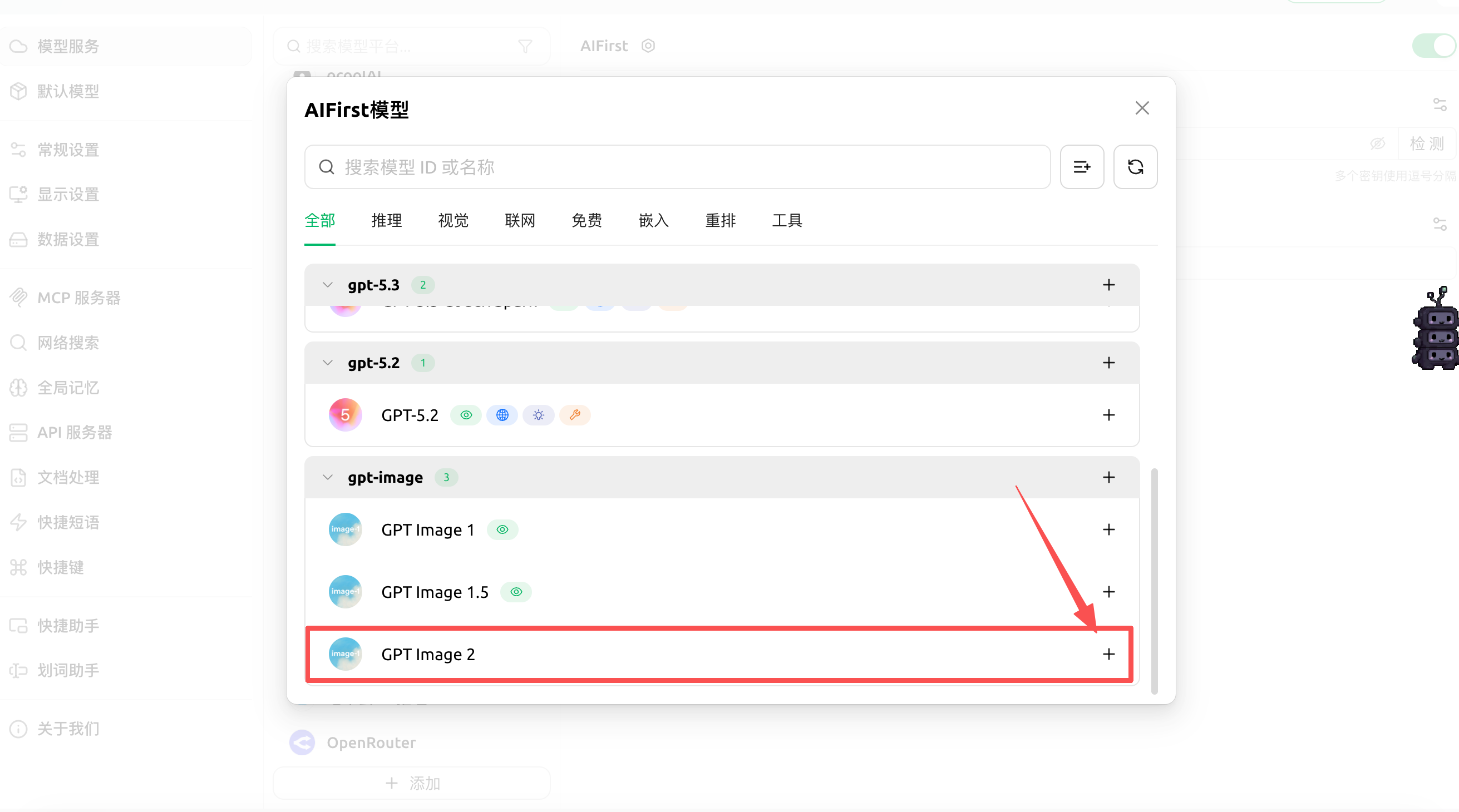Image resolution: width=1459 pixels, height=812 pixels.
Task: Switch to the 推理 tab
Action: [387, 221]
